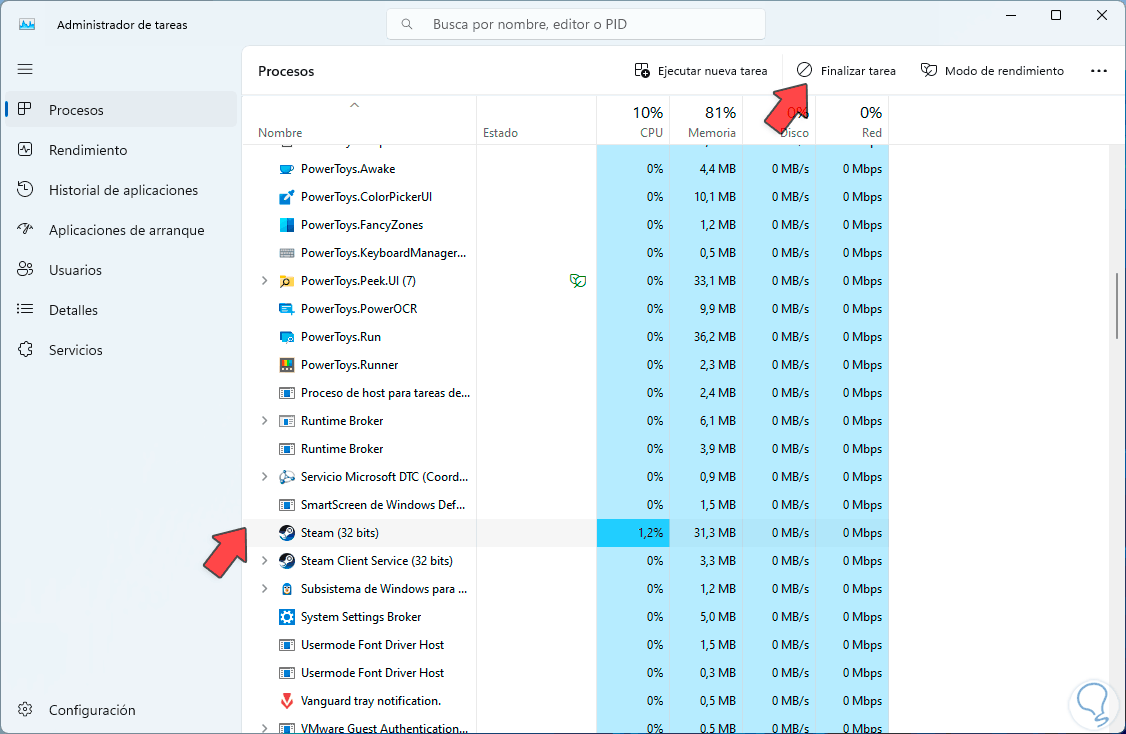Expand the PowerToys.Peek.UI (7) group
The width and height of the screenshot is (1126, 734).
[x=264, y=281]
